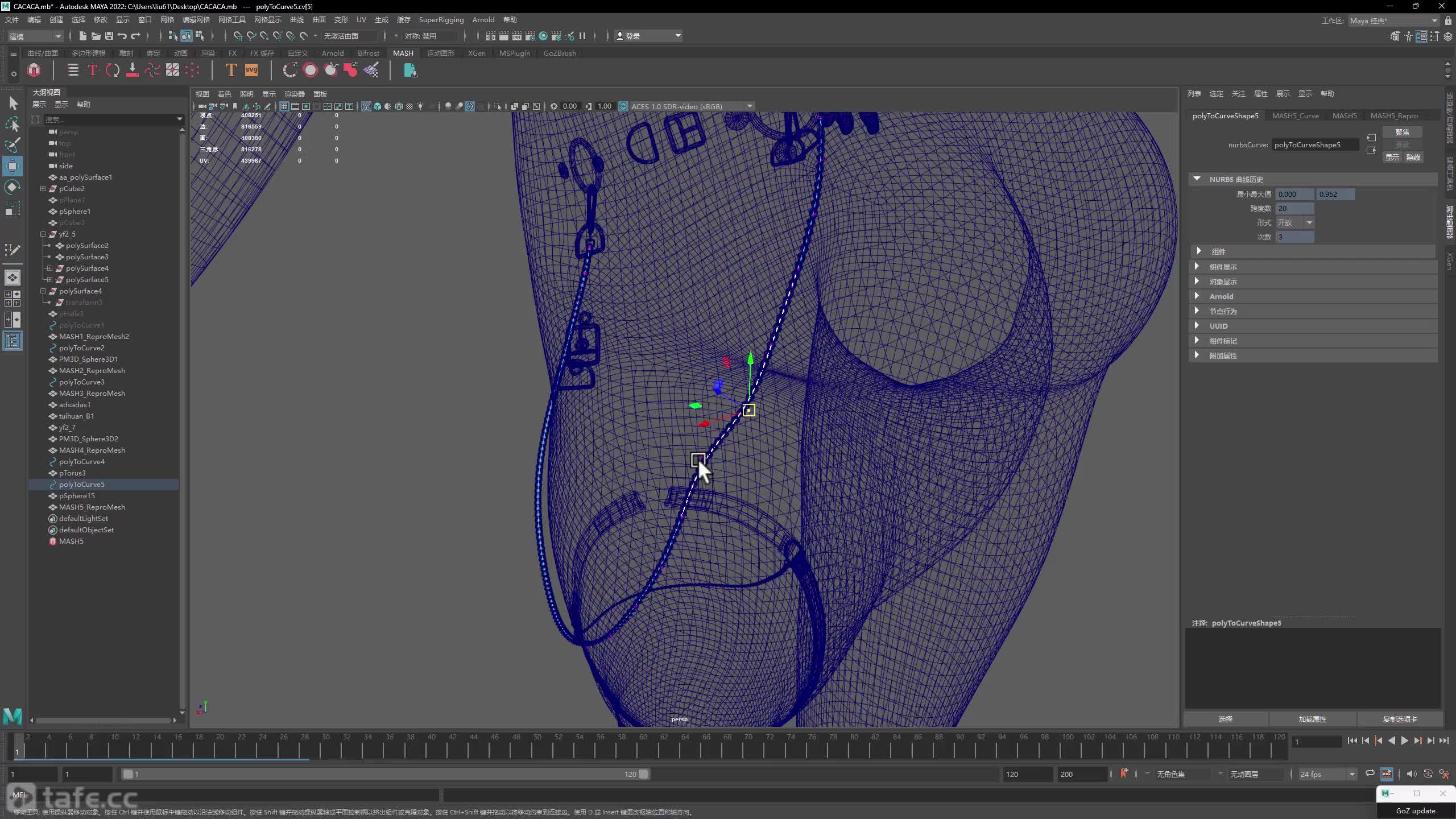Select polyToCurve5 in the outliner

[81, 484]
